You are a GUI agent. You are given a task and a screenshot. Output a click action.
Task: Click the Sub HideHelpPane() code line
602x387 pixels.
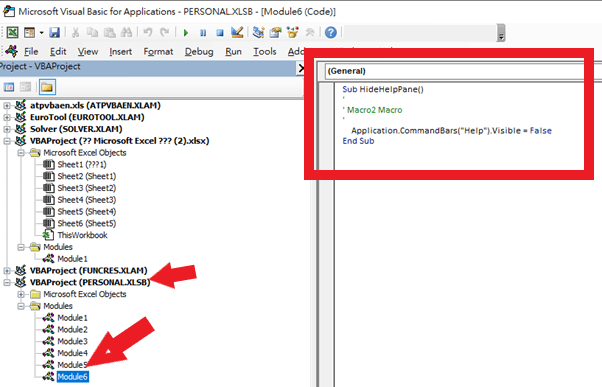(383, 89)
